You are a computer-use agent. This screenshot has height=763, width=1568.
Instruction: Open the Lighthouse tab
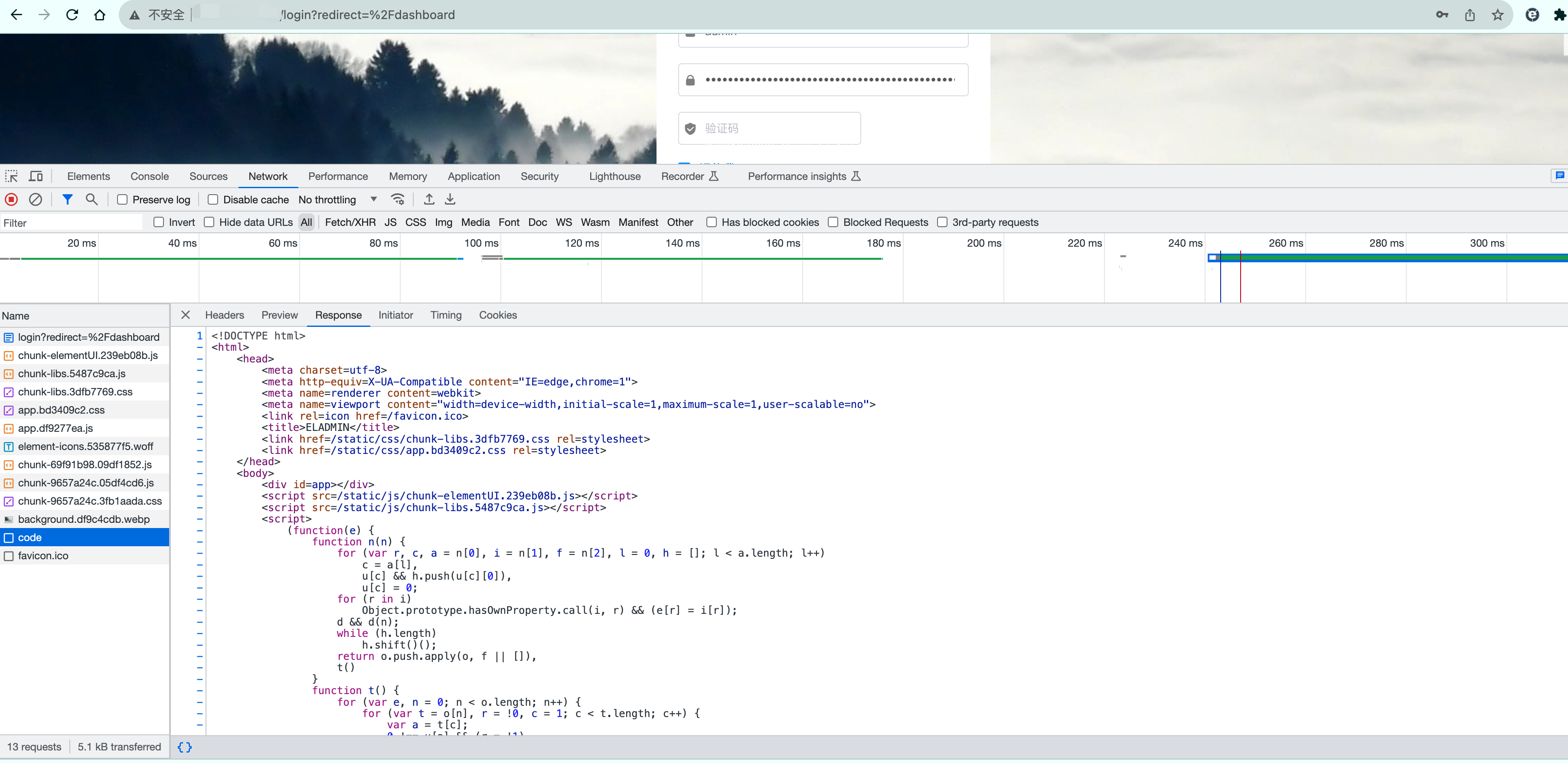pyautogui.click(x=615, y=176)
